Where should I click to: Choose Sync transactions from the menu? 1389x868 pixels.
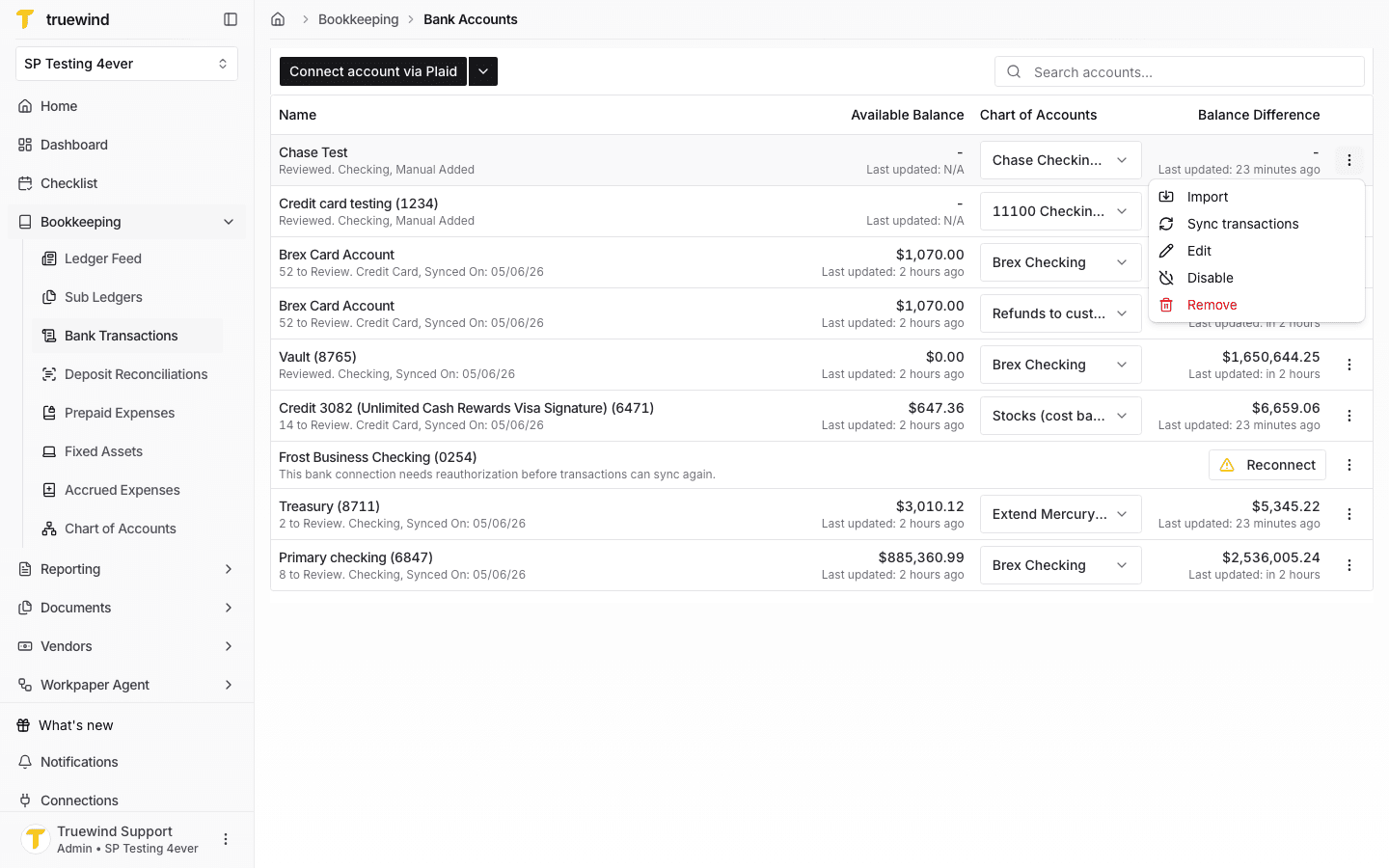tap(1256, 224)
